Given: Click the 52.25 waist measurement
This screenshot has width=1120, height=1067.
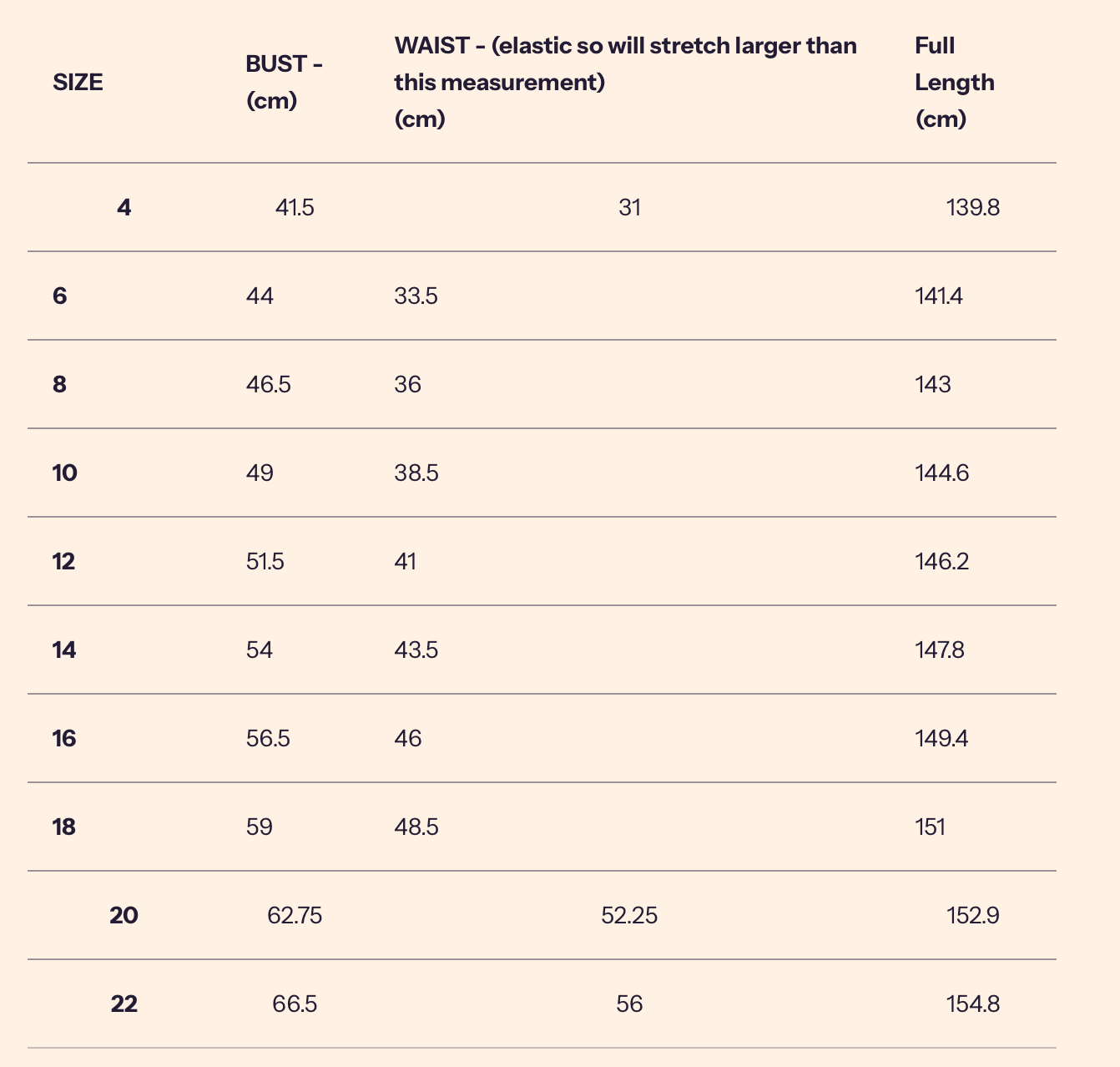Looking at the screenshot, I should [629, 915].
